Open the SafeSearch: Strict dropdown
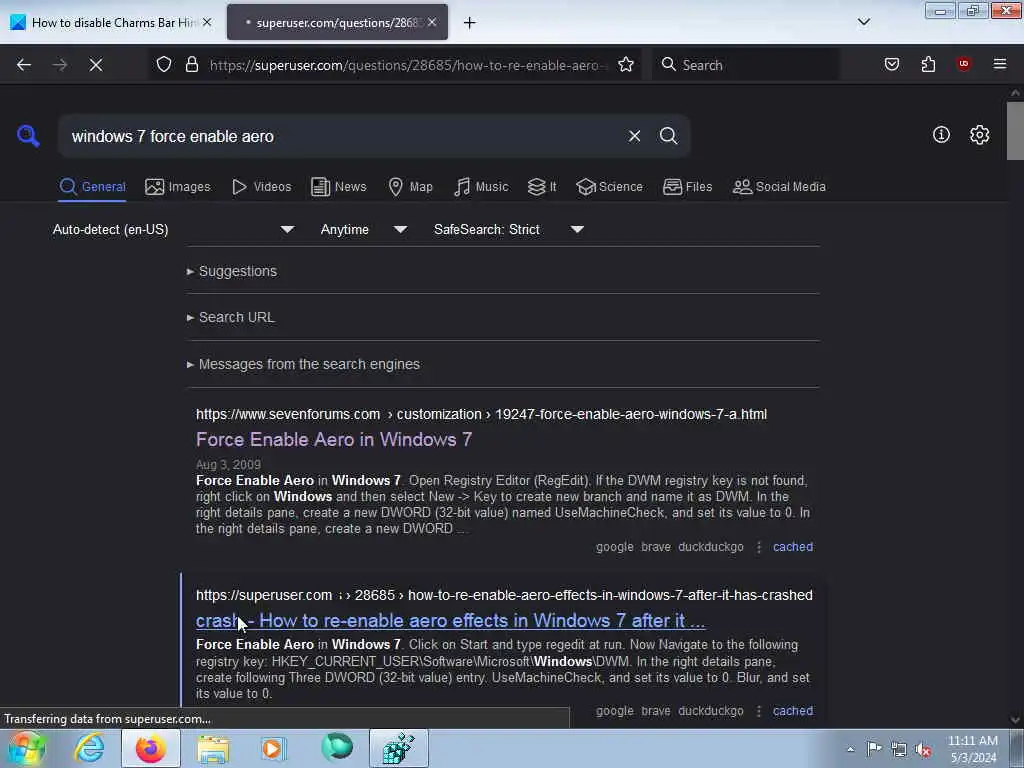 [x=509, y=230]
